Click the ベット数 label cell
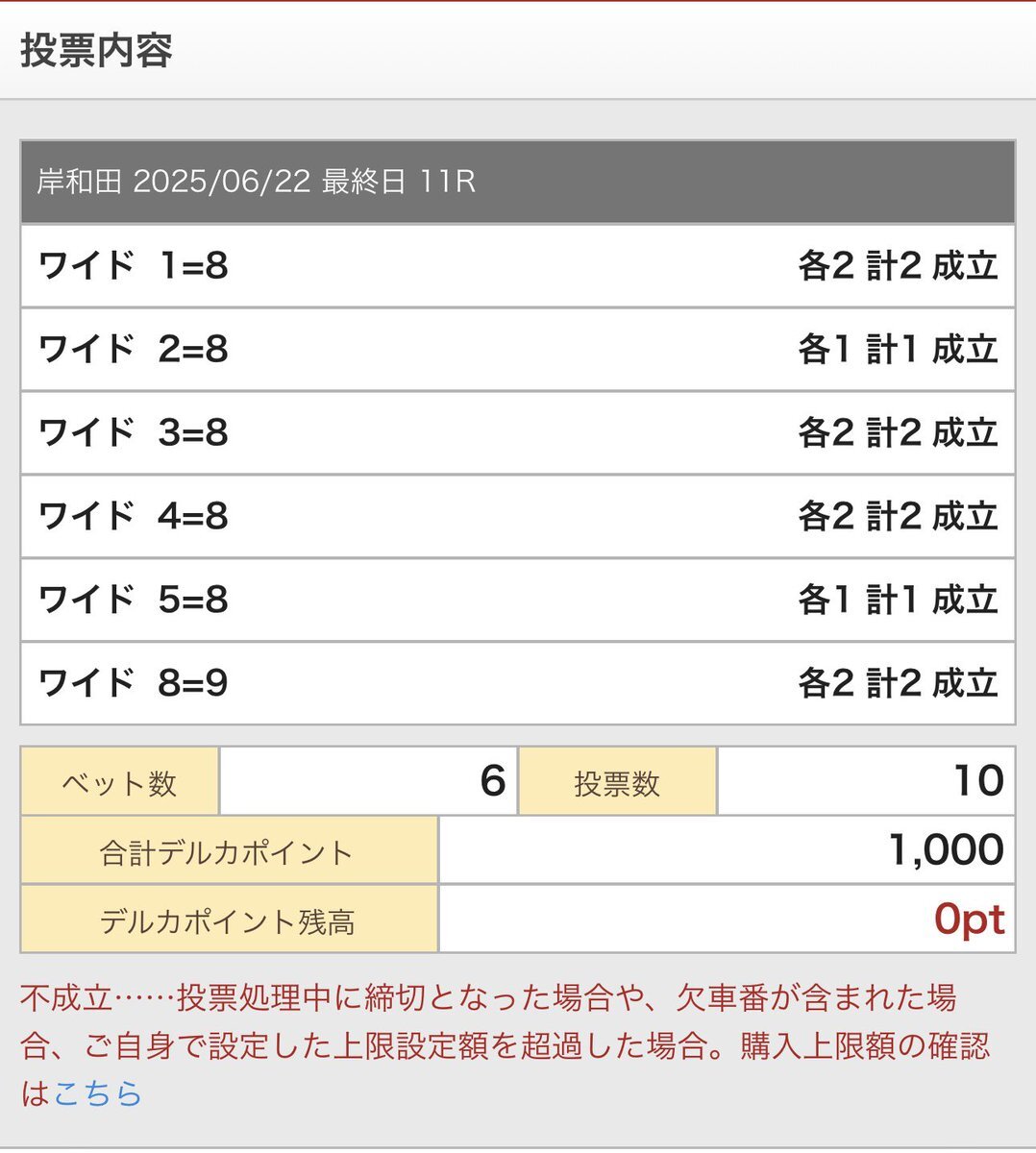 click(x=120, y=782)
